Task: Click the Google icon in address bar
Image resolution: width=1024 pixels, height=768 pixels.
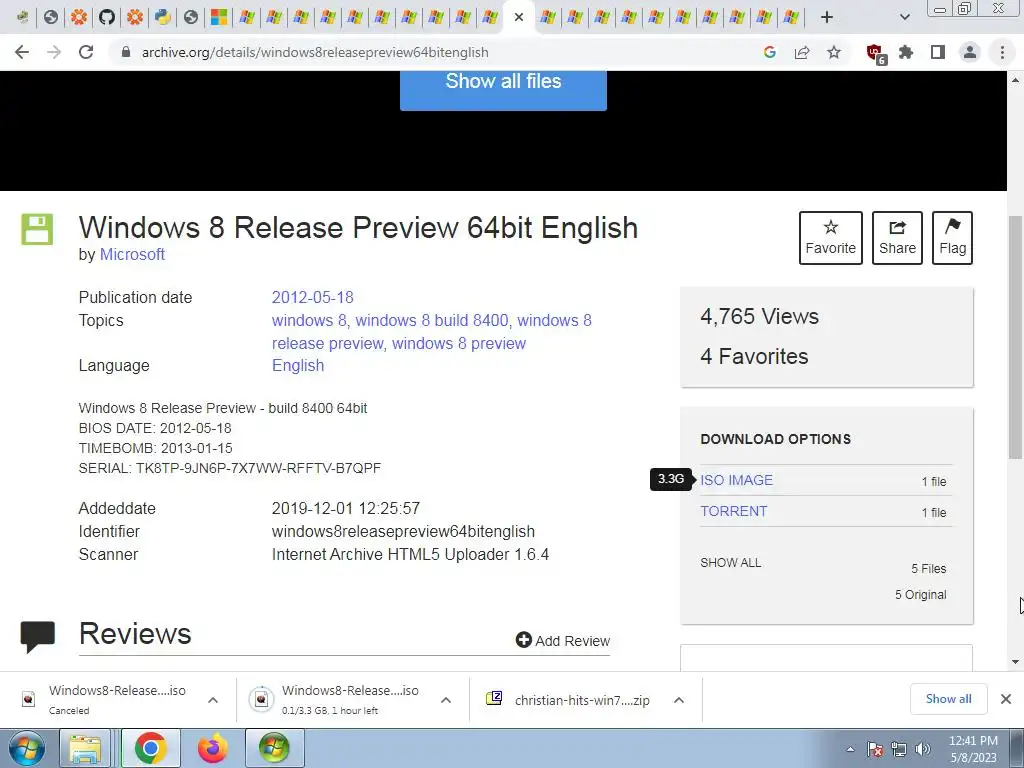Action: 770,52
